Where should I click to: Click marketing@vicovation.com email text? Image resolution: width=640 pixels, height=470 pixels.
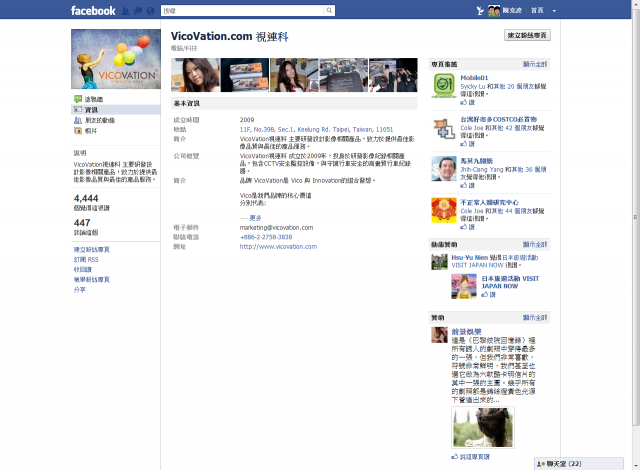(276, 228)
